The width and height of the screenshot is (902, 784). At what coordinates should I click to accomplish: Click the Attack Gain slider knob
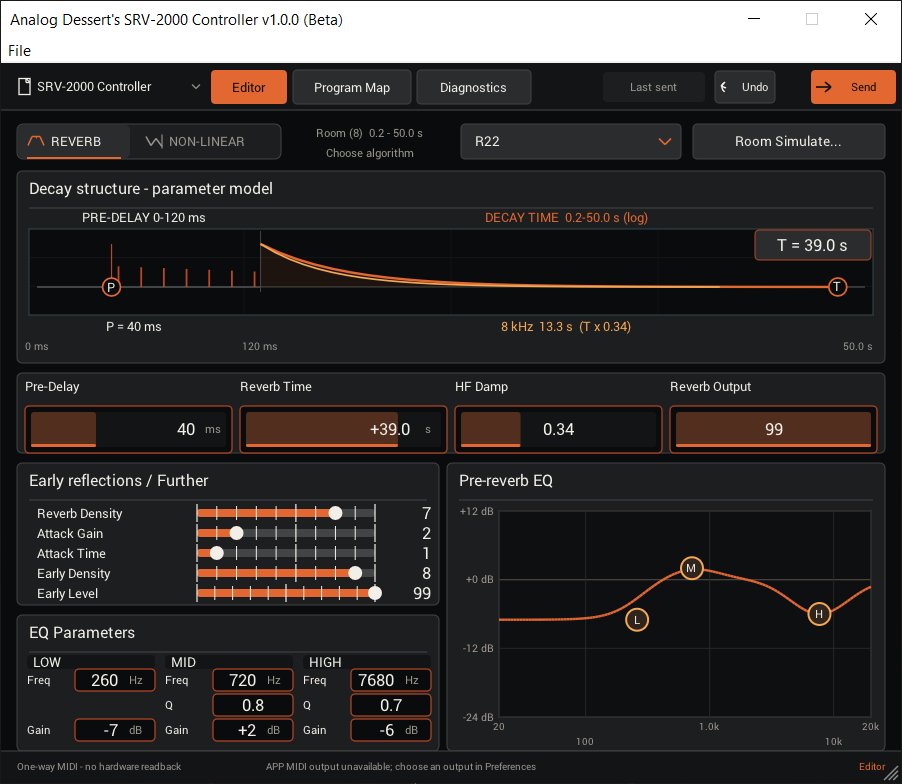[236, 533]
